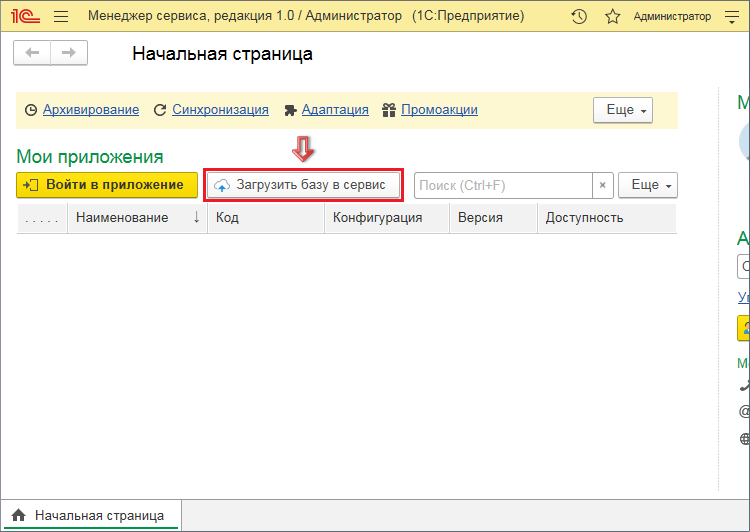Click the home icon in bottom tab

(18, 515)
